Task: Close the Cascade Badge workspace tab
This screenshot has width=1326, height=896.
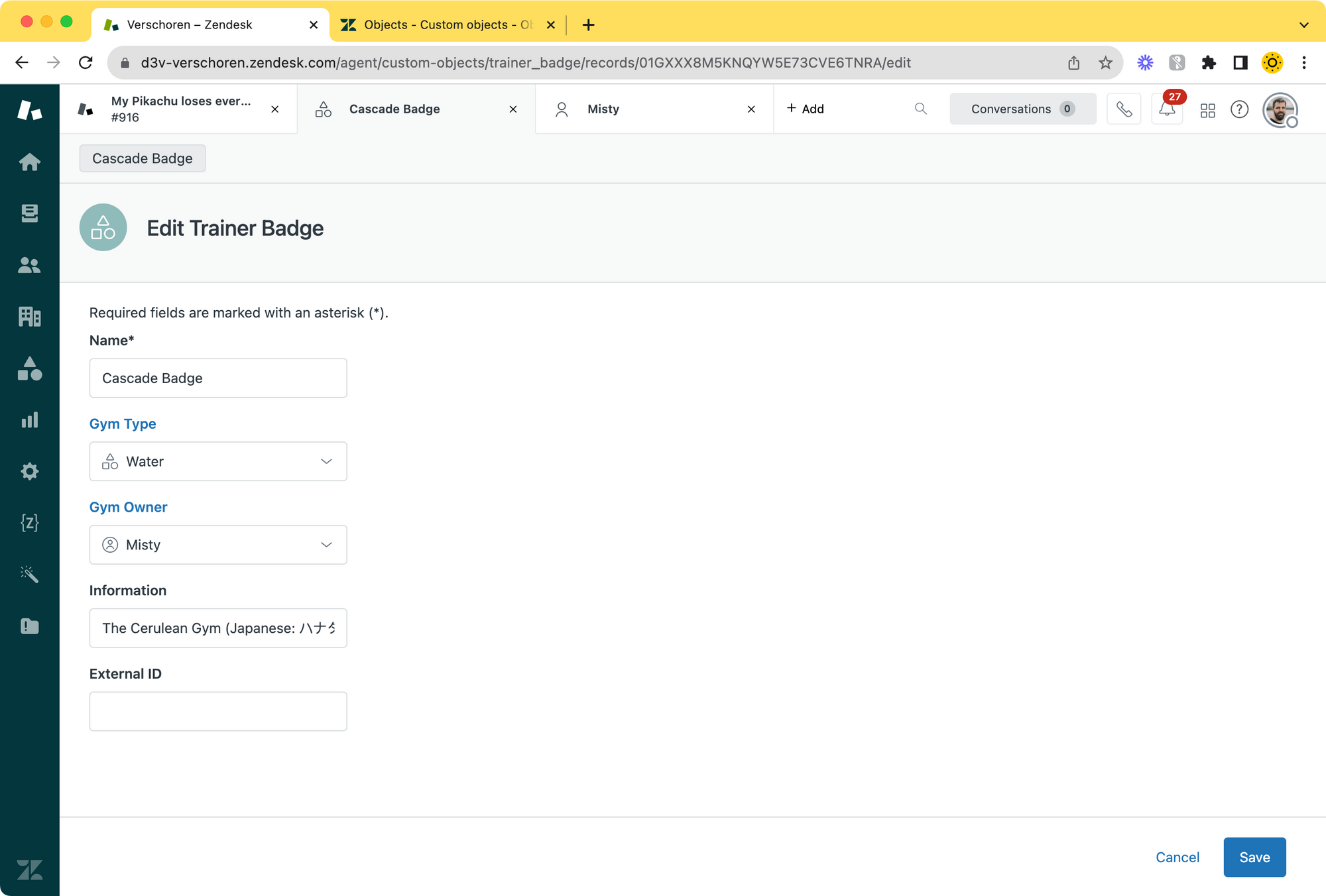Action: [x=512, y=109]
